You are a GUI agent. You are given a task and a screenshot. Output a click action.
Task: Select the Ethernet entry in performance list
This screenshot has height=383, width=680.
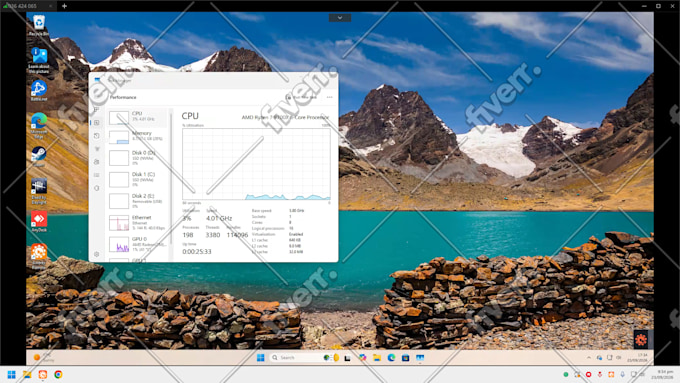click(x=137, y=222)
